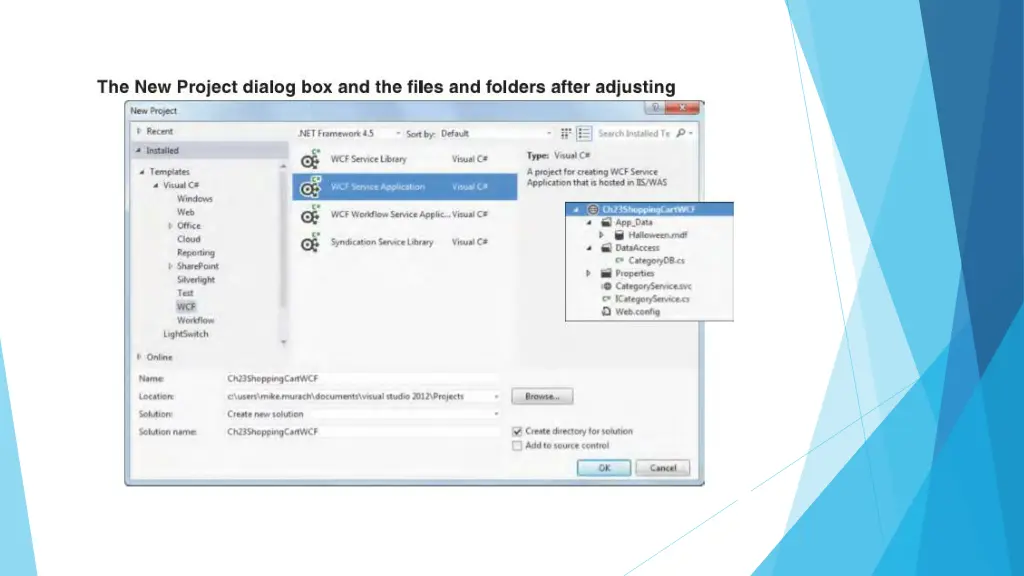Screen dimensions: 1024x576
Task: Click the Properties folder icon
Action: tap(606, 274)
